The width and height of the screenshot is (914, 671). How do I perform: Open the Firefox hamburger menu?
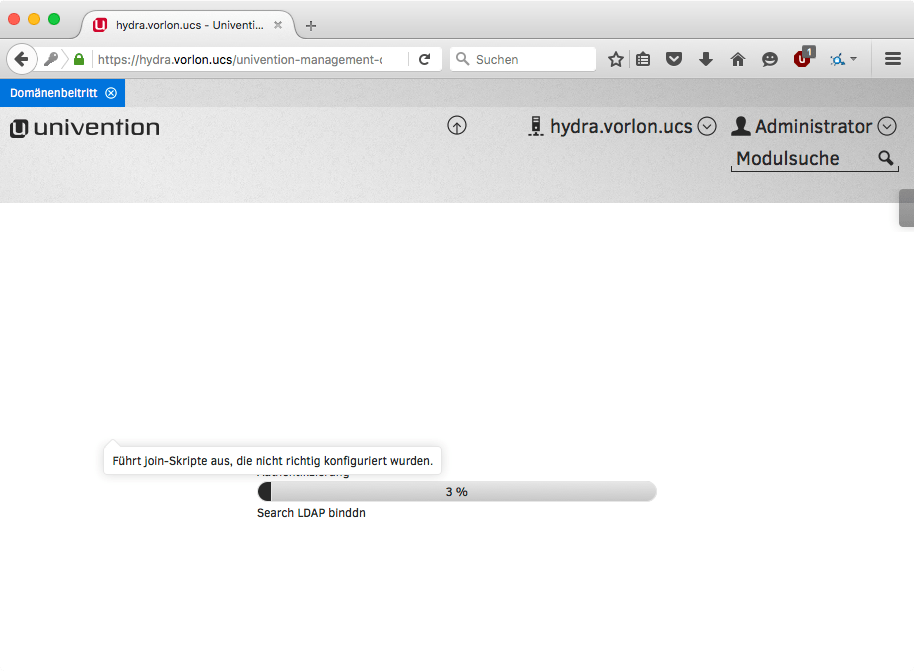click(x=893, y=59)
